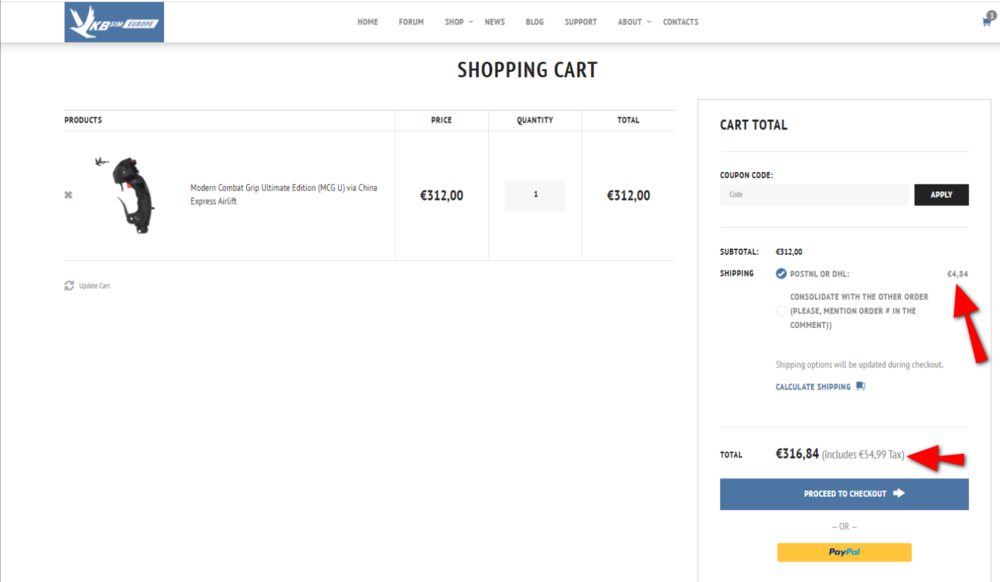1000x582 pixels.
Task: Open the shopping cart icon in header
Action: point(987,21)
